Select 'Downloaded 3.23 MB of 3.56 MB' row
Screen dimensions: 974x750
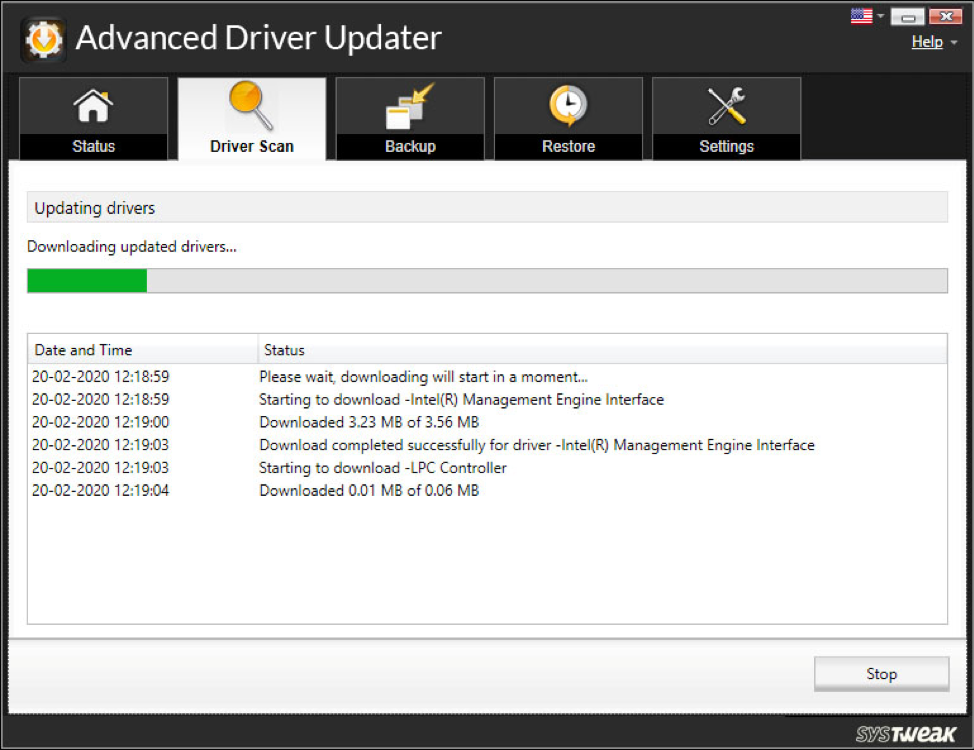[488, 423]
